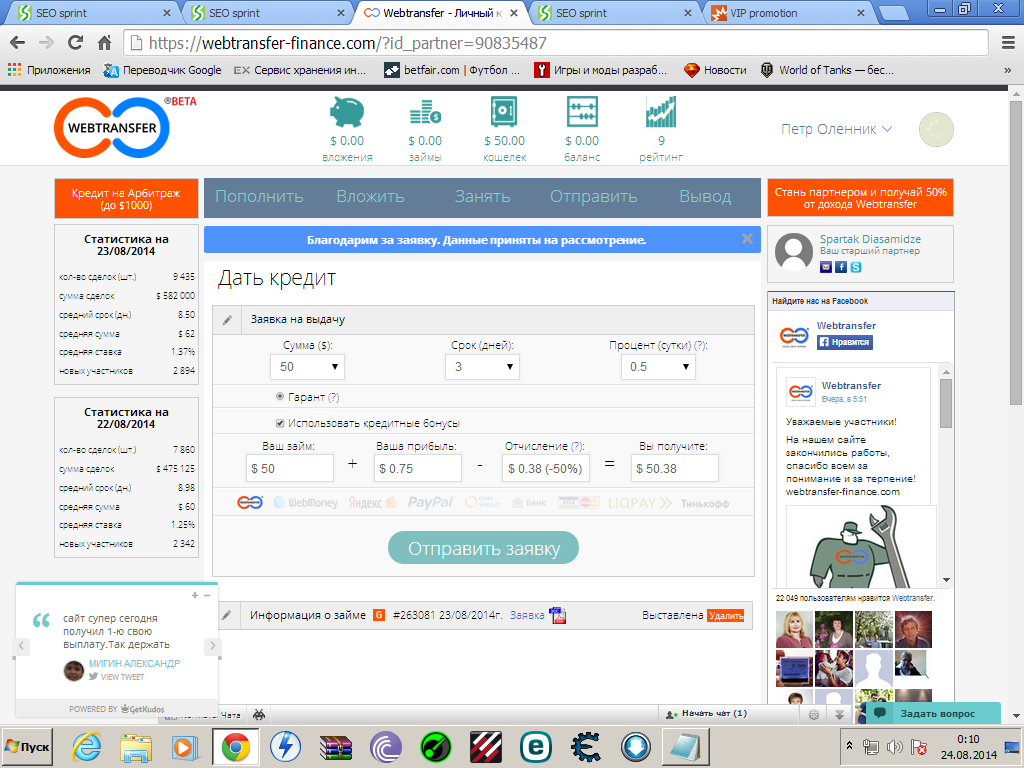Click the pencil icon beside Заявка на выдачу
The image size is (1024, 768).
227,320
